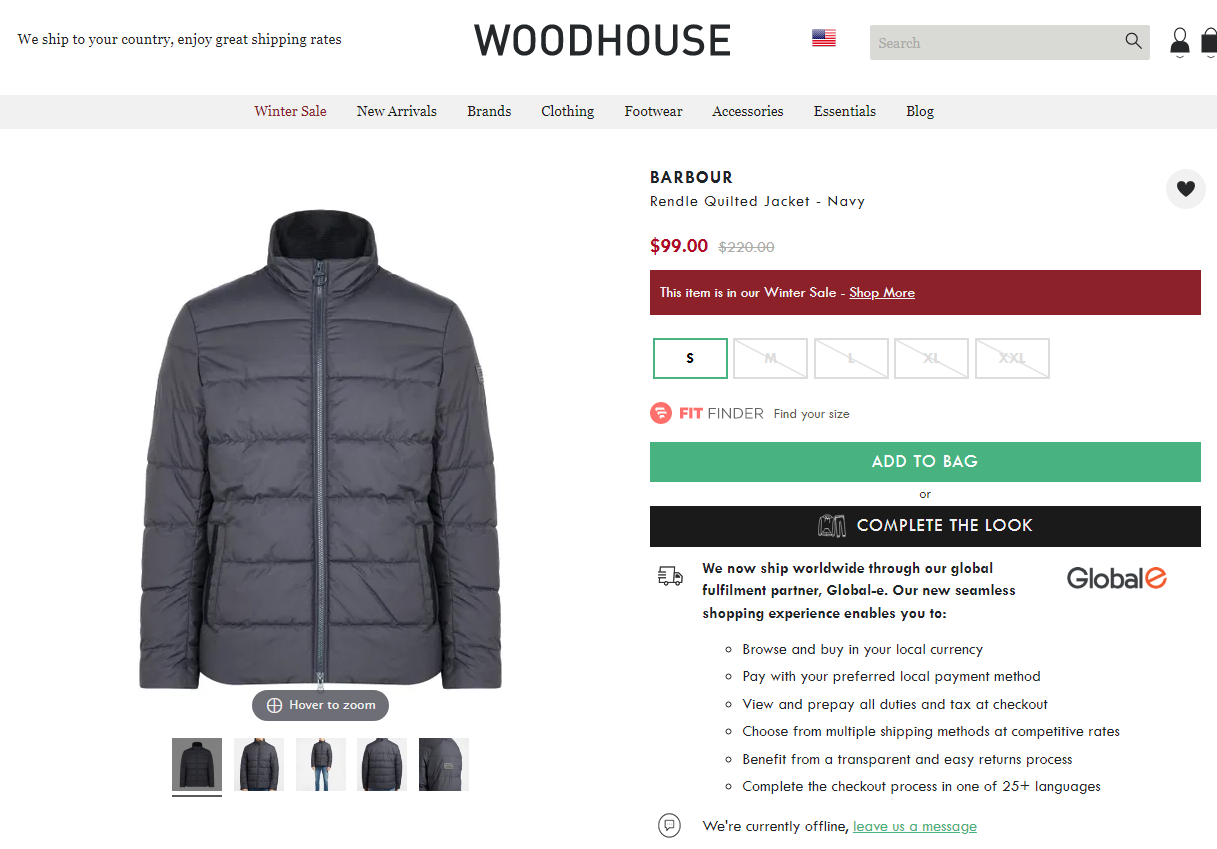Open the Winter Sale menu

click(290, 111)
